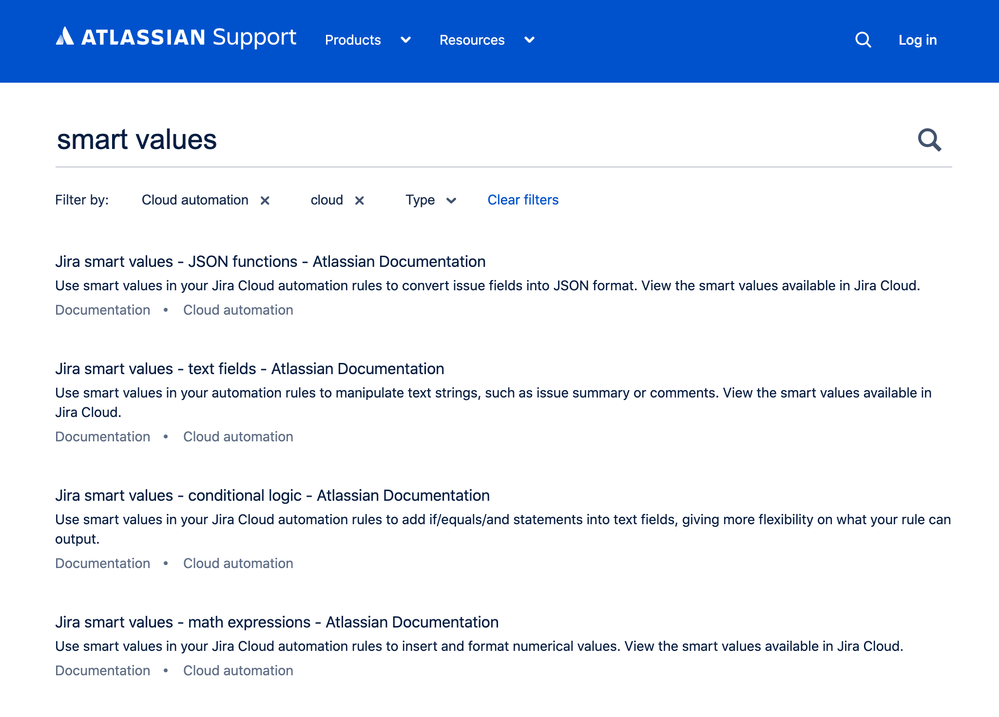This screenshot has width=999, height=717.
Task: Click Cloud automation tag under math expressions result
Action: tap(238, 670)
